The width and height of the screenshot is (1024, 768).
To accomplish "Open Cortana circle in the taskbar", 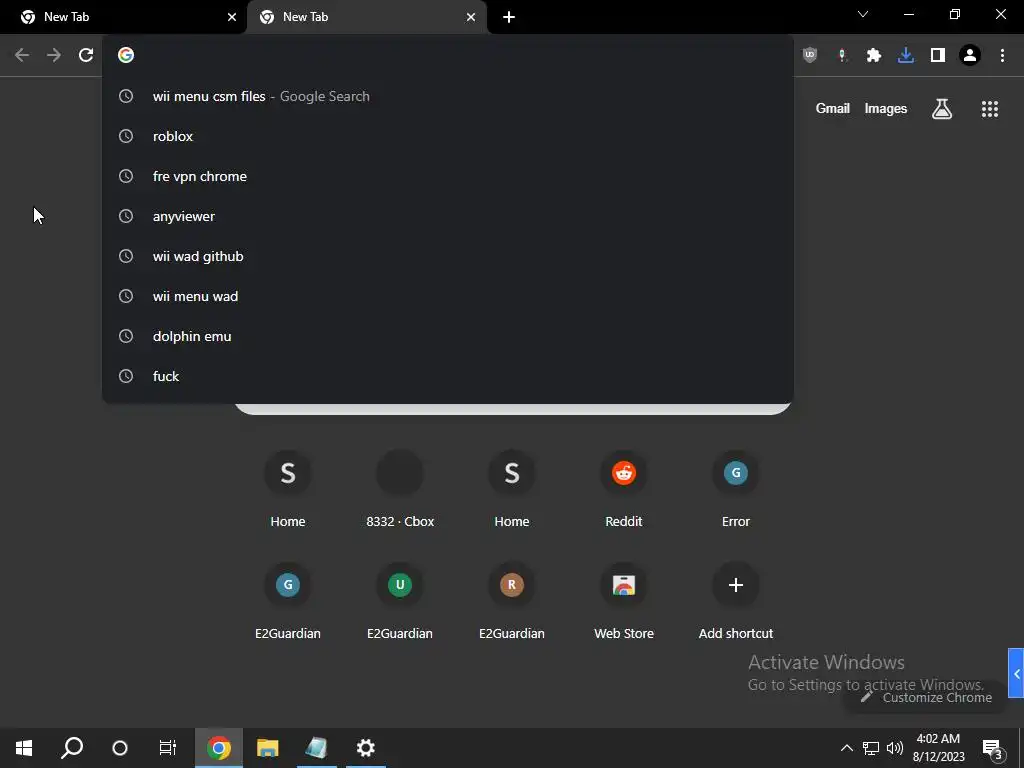I will 120,748.
